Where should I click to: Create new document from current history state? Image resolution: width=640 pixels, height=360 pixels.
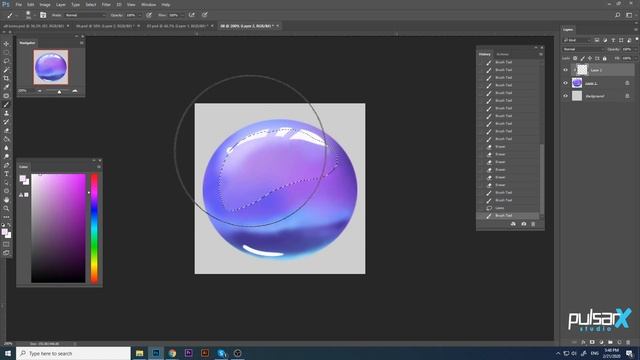[513, 224]
